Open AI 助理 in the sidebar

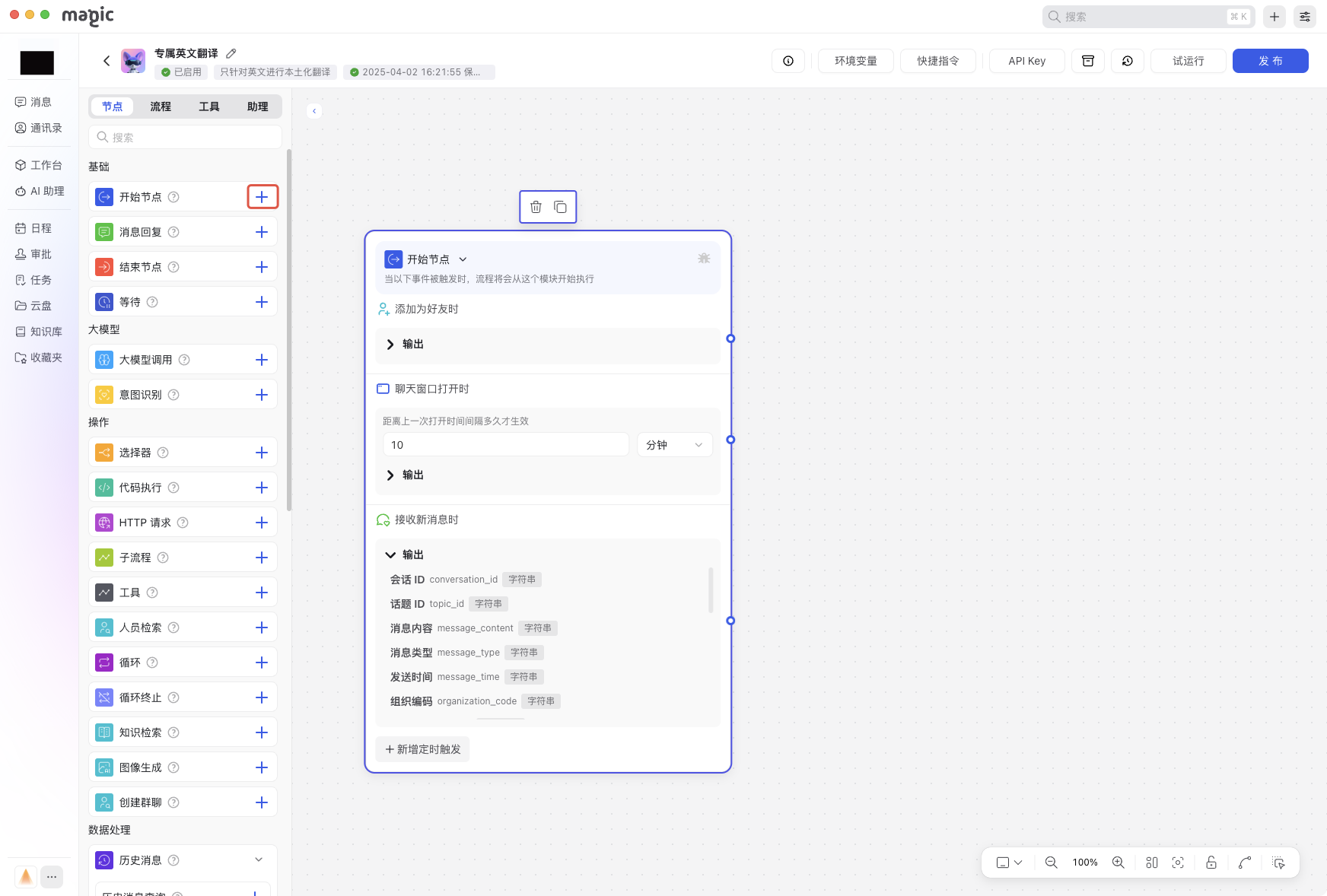tap(40, 191)
